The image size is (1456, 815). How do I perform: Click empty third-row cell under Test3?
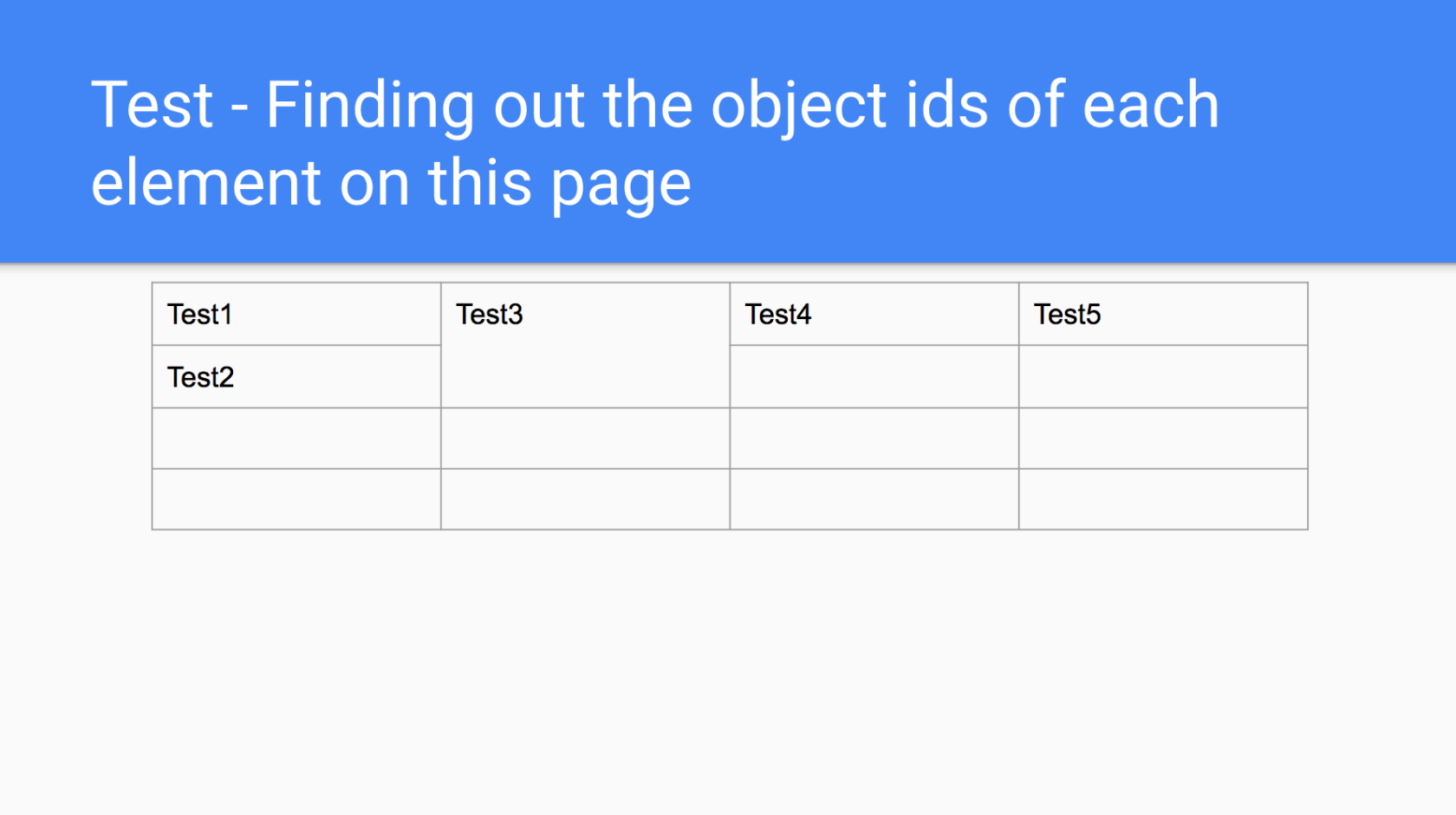tap(585, 439)
